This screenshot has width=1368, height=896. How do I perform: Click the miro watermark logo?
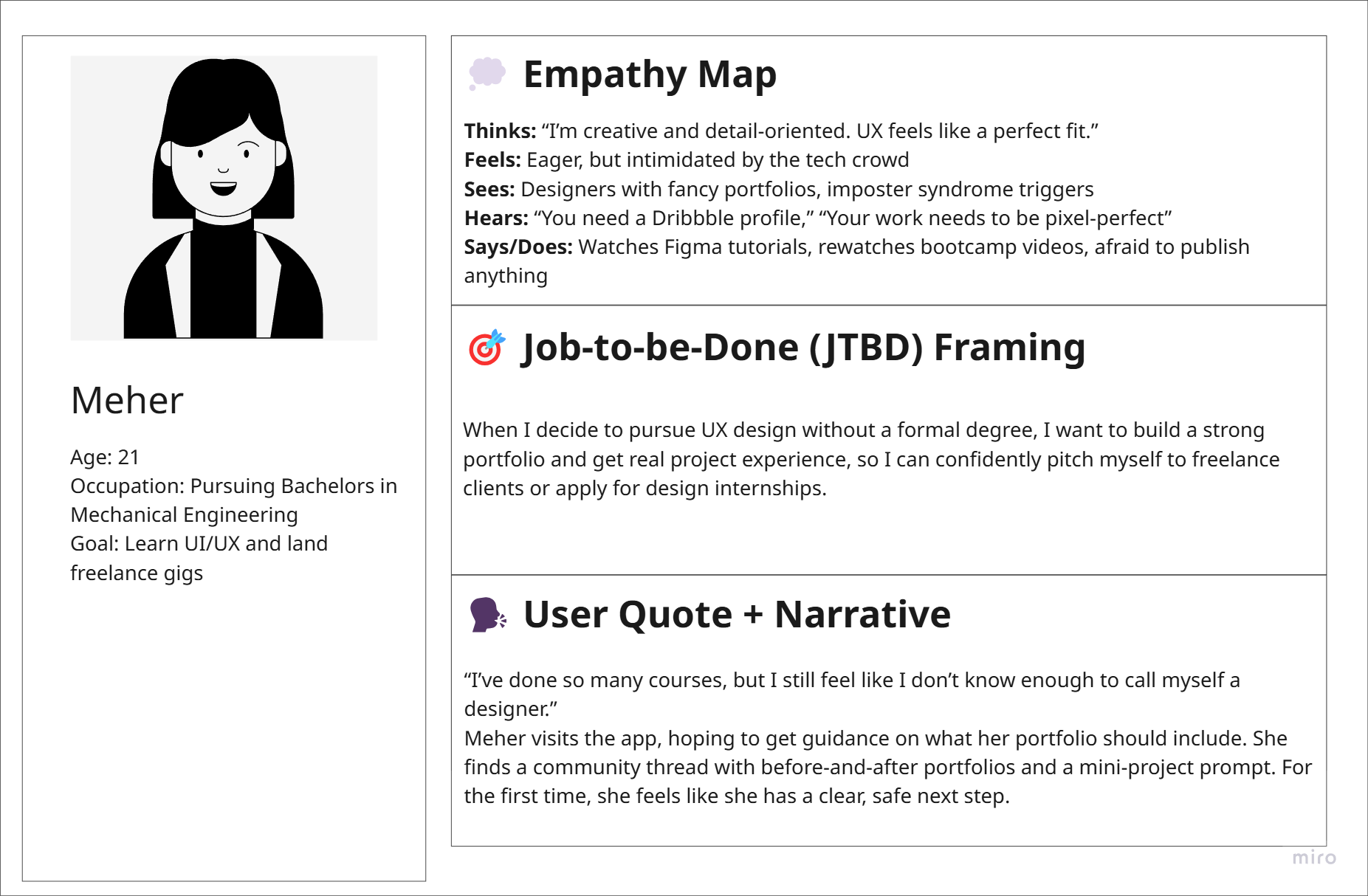click(x=1313, y=858)
